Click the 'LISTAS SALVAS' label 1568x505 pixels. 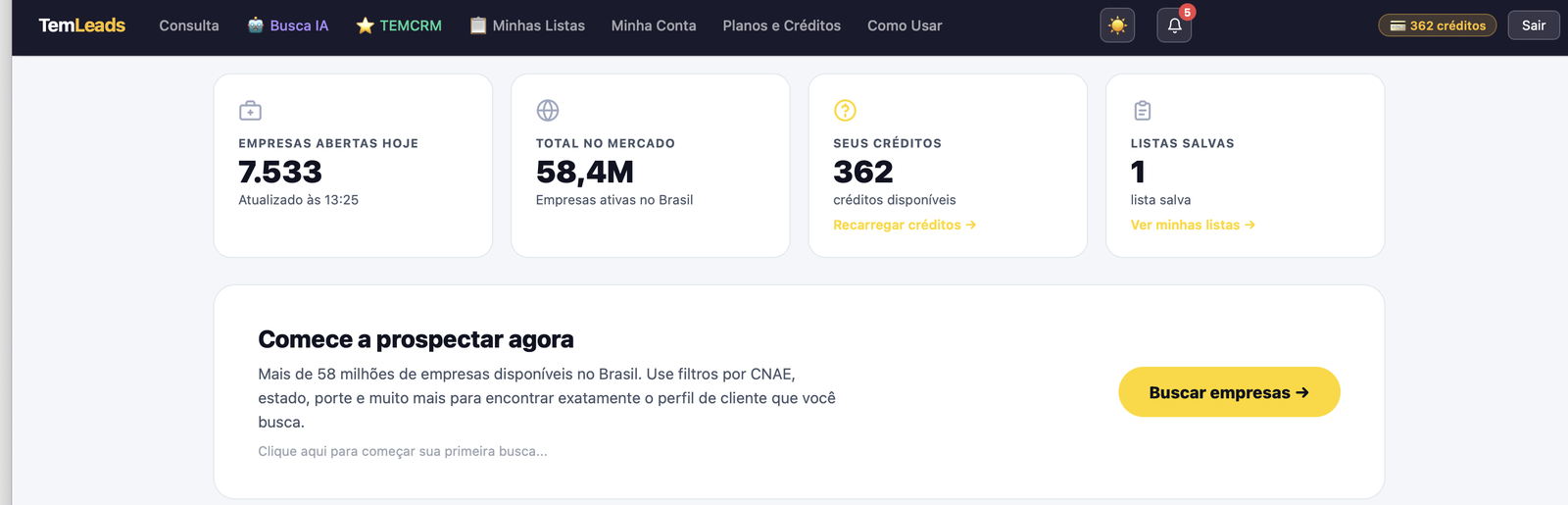1183,143
